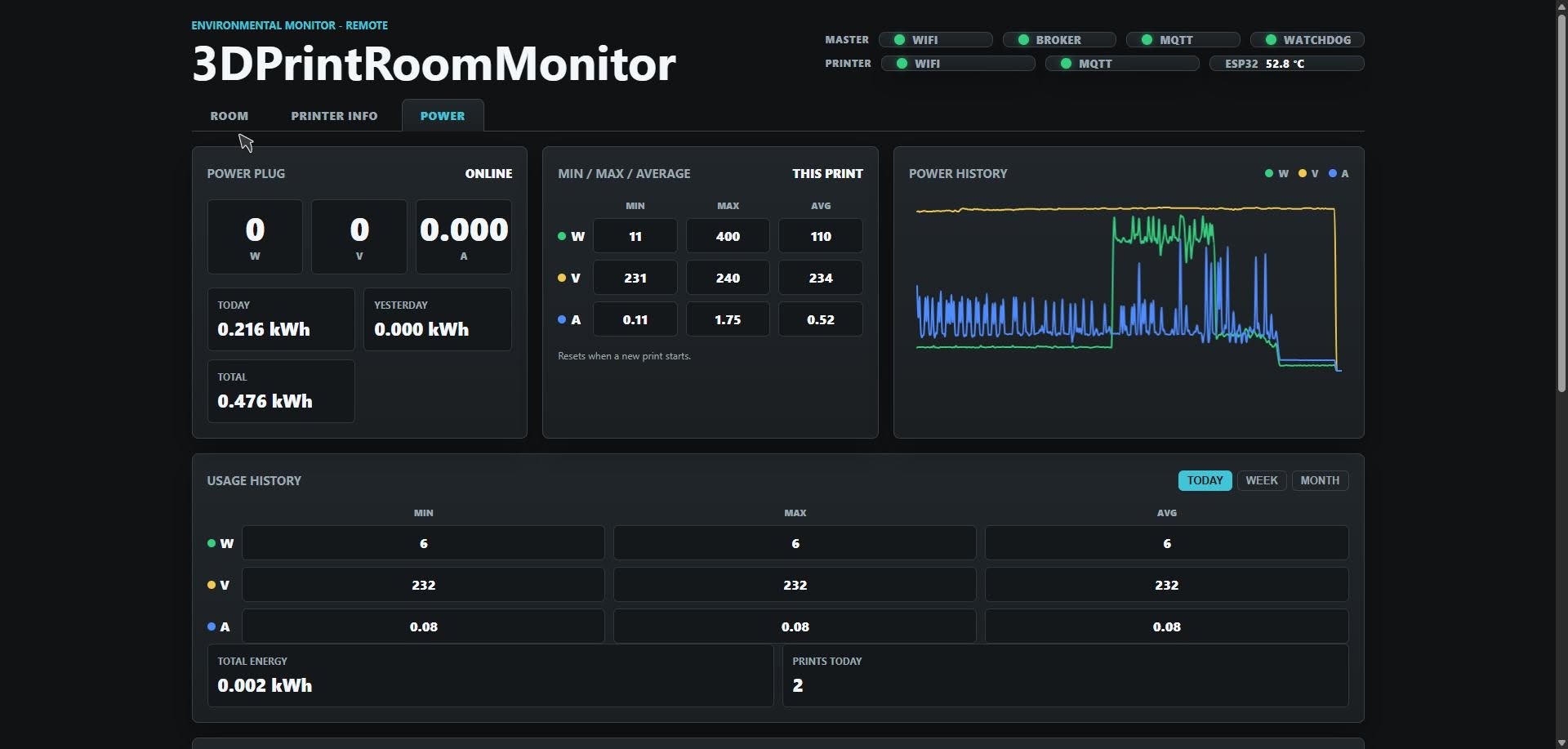Open the PRINTER INFO tab

pyautogui.click(x=334, y=116)
